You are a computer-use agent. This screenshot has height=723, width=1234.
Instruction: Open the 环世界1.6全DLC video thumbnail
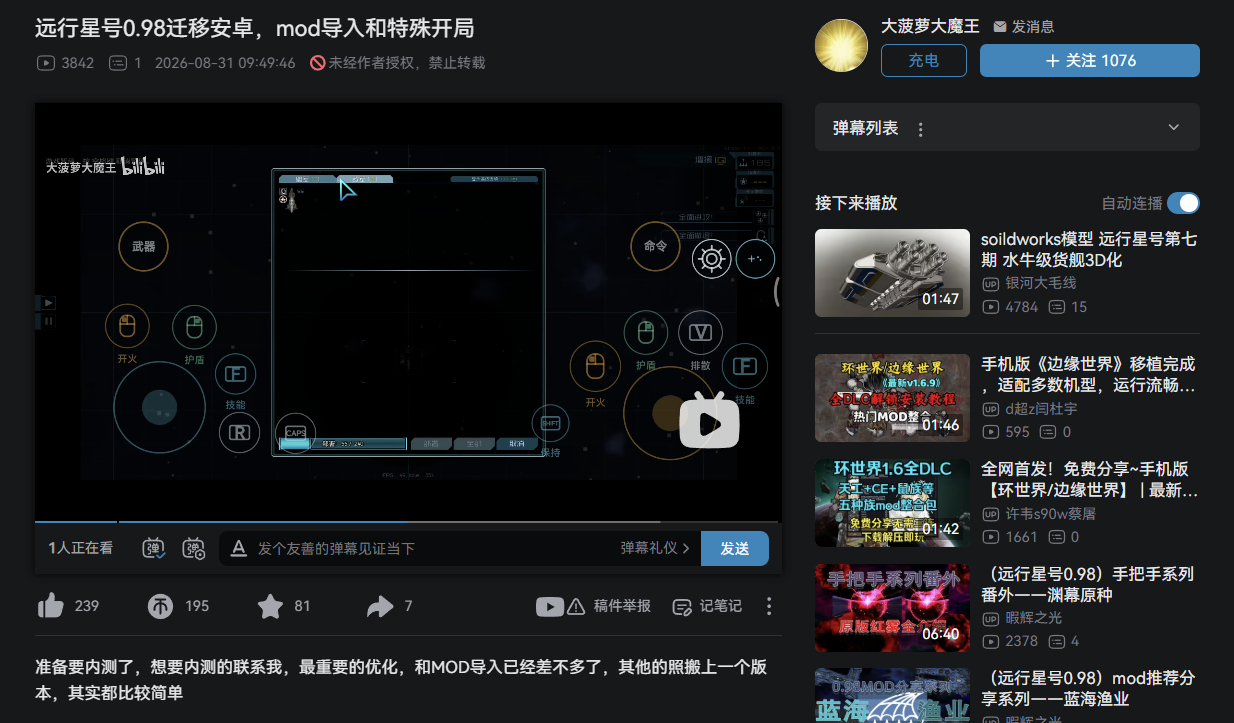892,503
